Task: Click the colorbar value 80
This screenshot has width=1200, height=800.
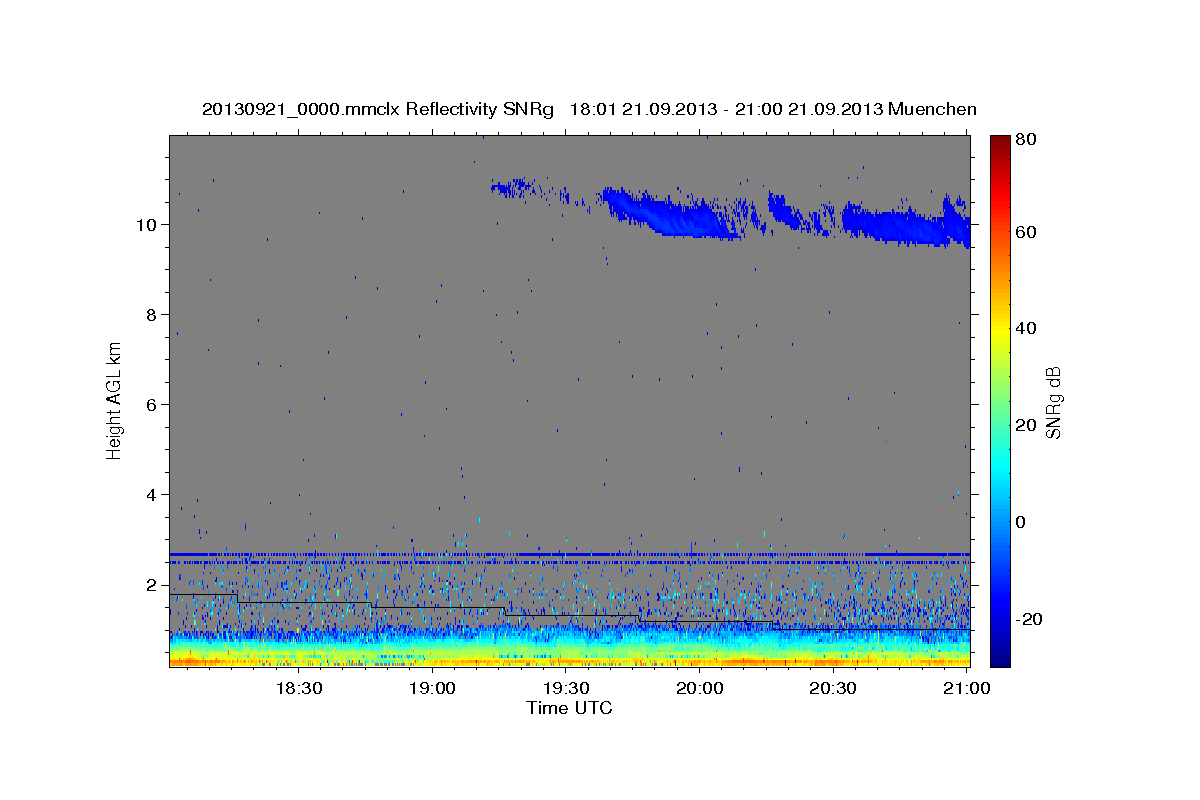Action: coord(1025,140)
